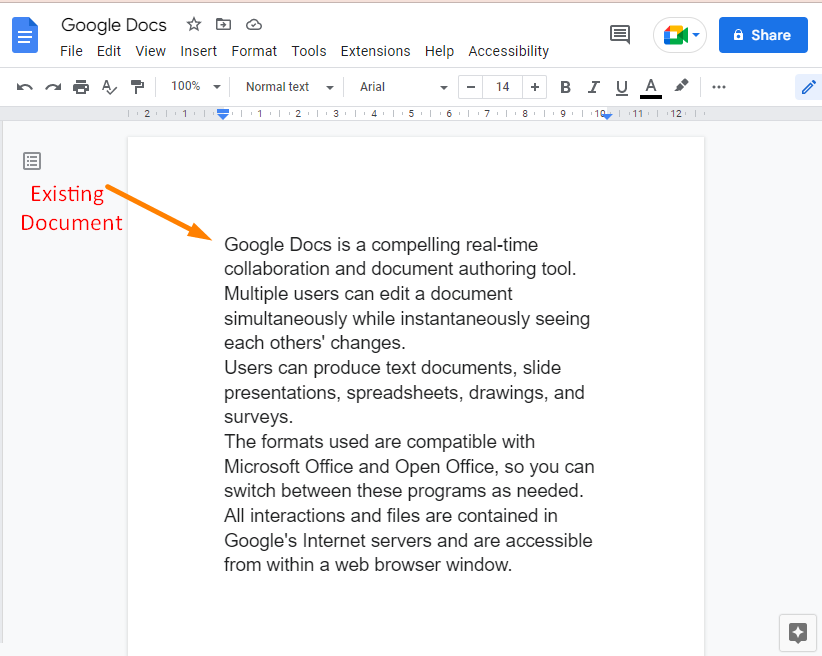The width and height of the screenshot is (822, 656).
Task: Print the document with printer icon
Action: pos(81,87)
